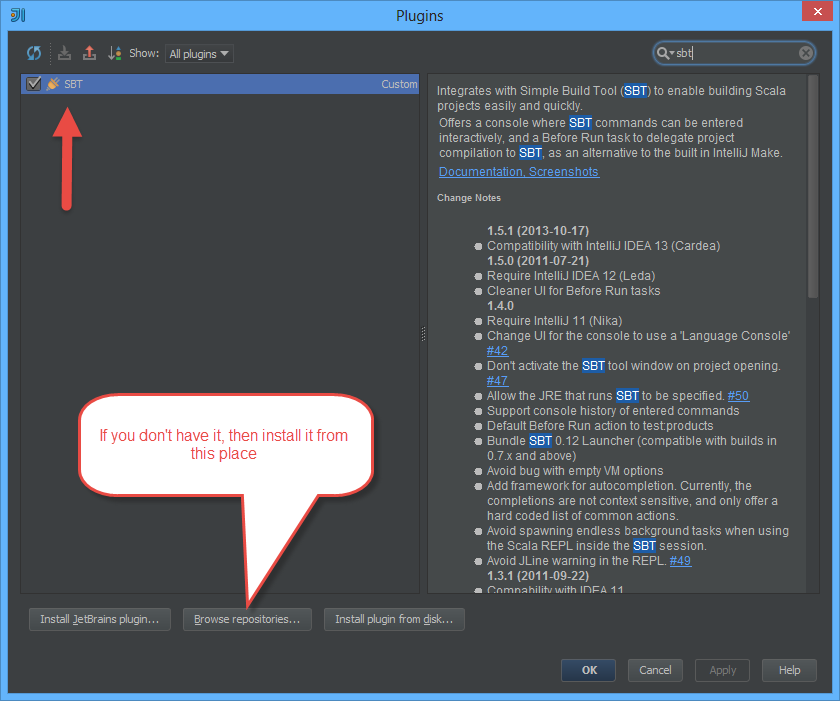Click the Change Notes heading
This screenshot has width=840, height=701.
pos(469,198)
